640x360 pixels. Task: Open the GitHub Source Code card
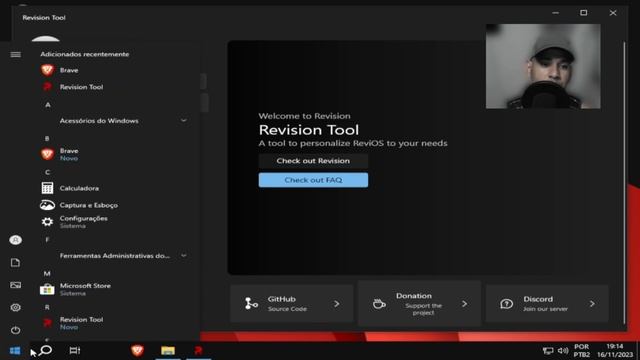291,304
